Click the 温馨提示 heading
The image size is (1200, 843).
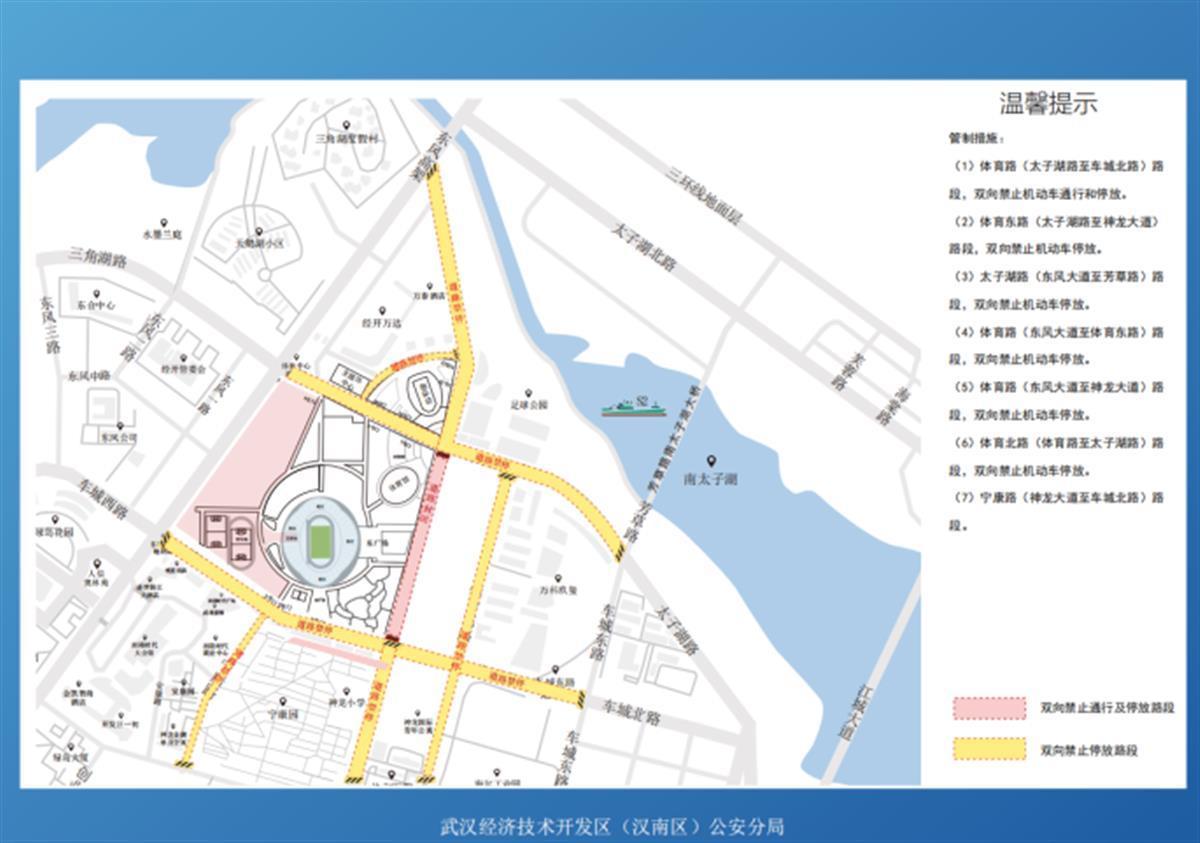click(x=1050, y=104)
